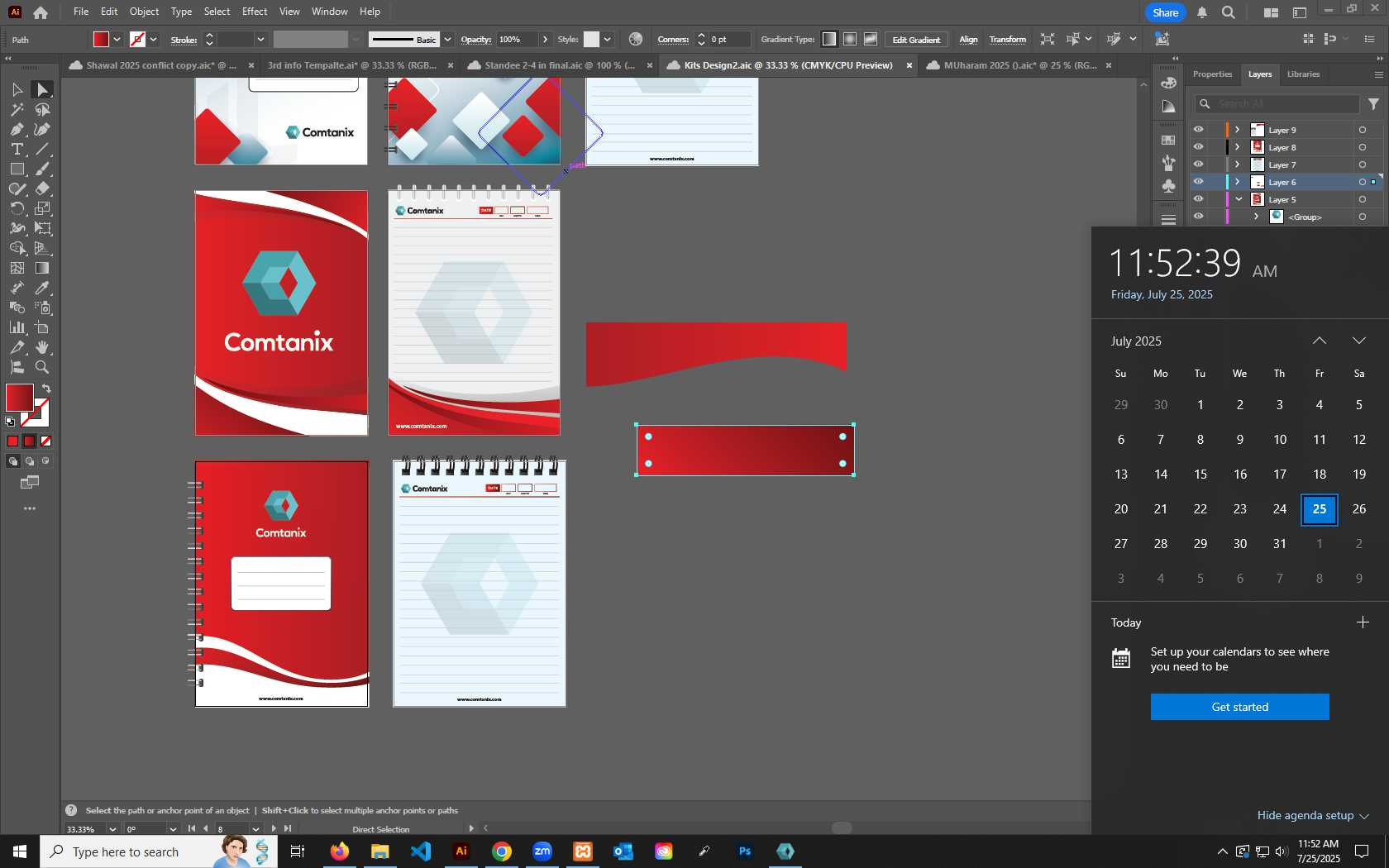Select the Lasso tool

click(x=42, y=109)
